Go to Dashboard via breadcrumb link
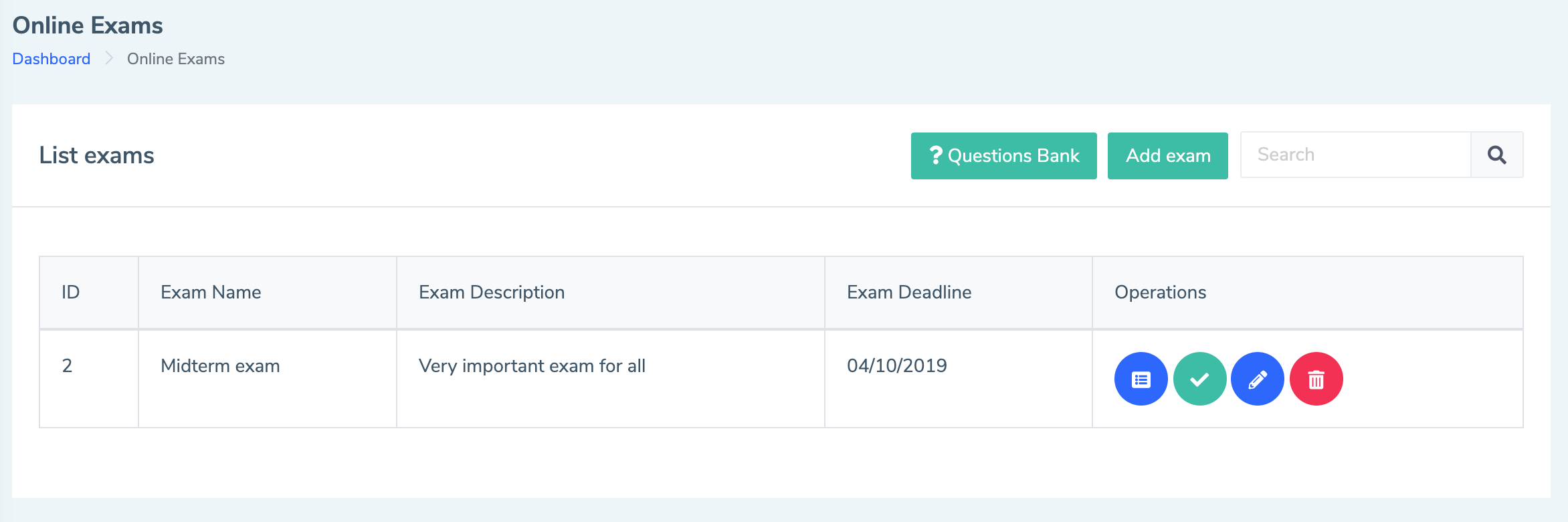Screen dimensions: 1568x522 52,59
